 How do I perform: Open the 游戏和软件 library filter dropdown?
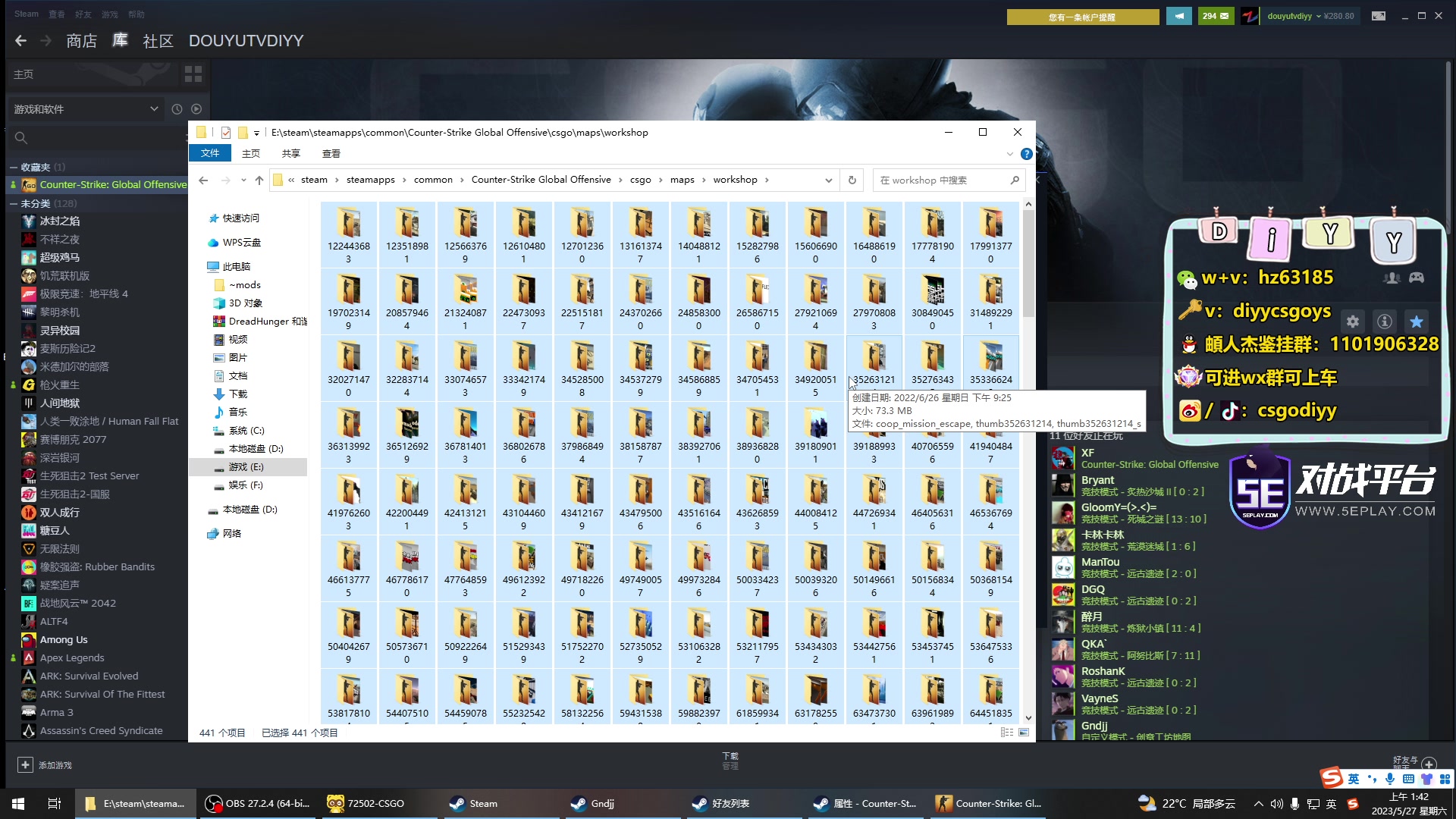pos(86,109)
